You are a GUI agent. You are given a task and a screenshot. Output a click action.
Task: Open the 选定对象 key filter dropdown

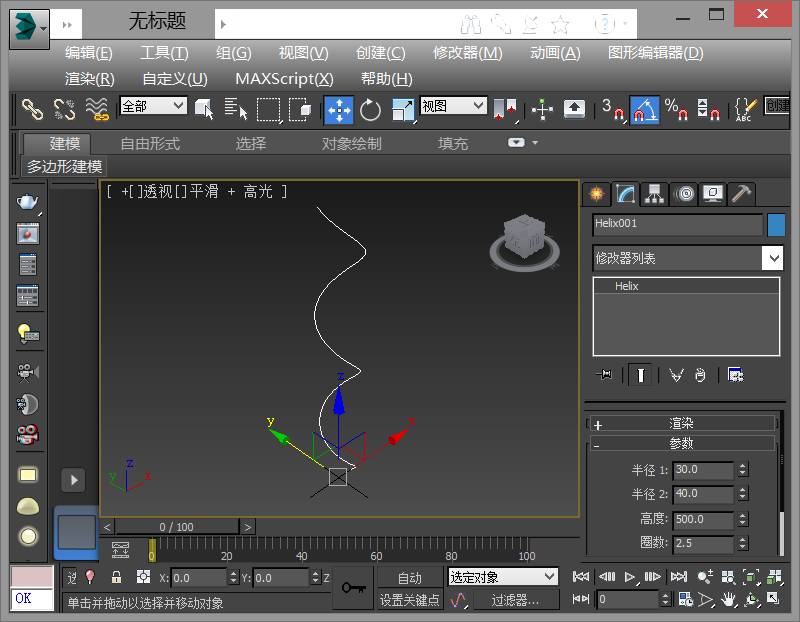(503, 577)
